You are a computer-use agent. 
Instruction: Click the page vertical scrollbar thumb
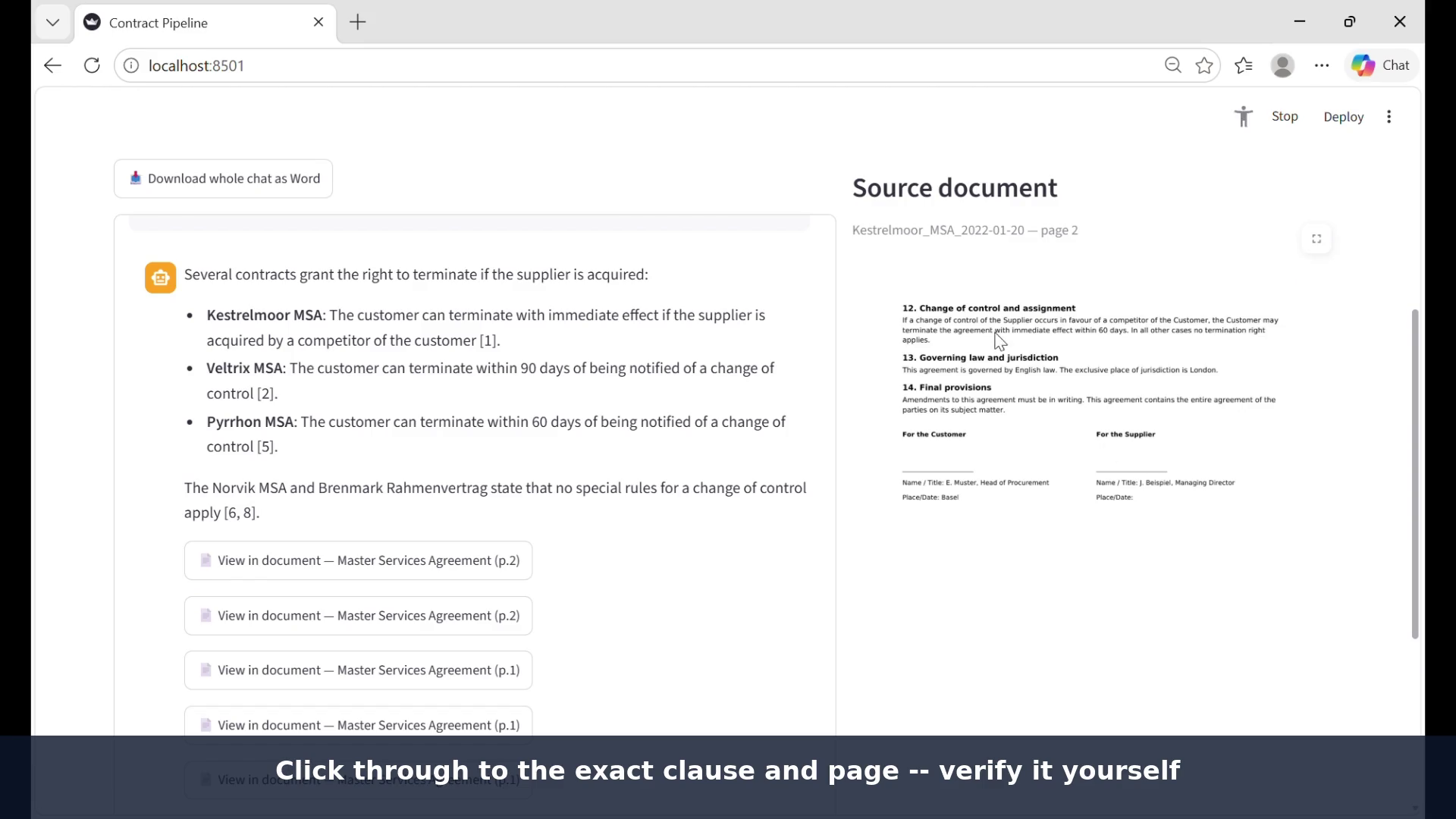click(1414, 474)
